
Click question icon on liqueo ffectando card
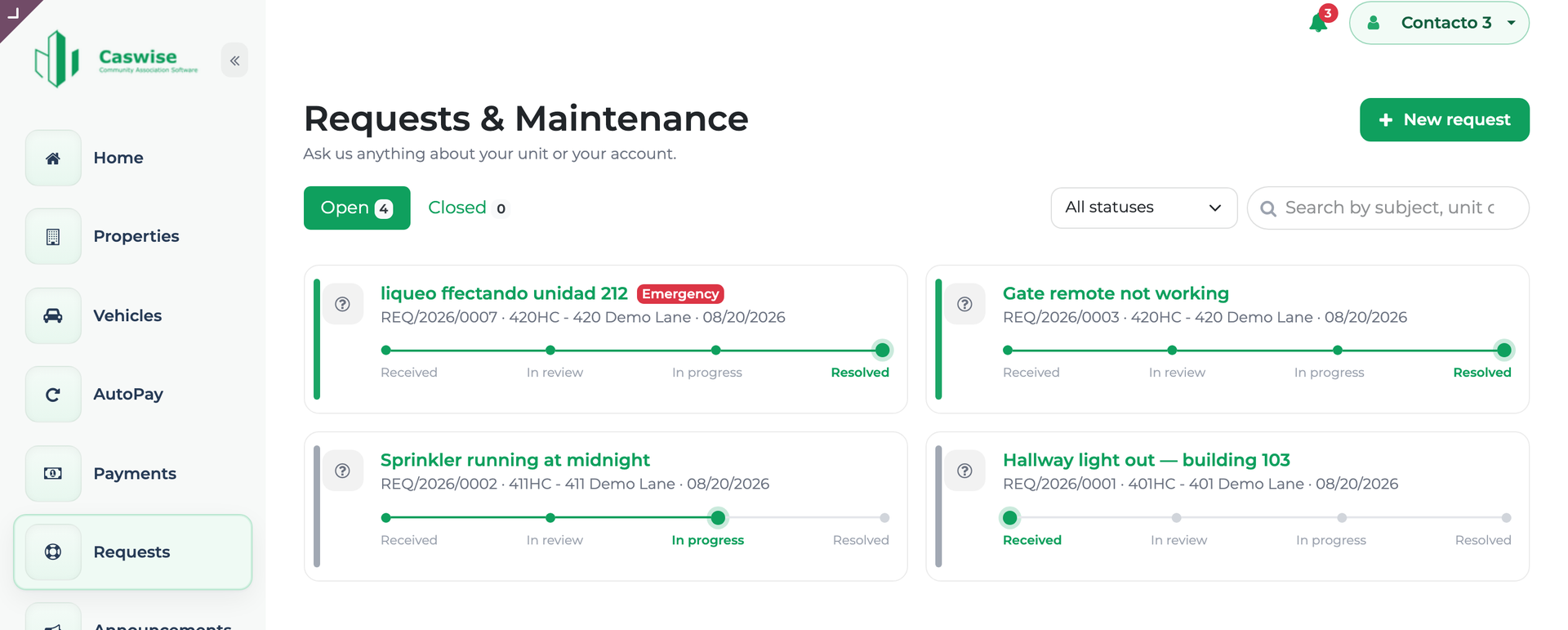(343, 304)
